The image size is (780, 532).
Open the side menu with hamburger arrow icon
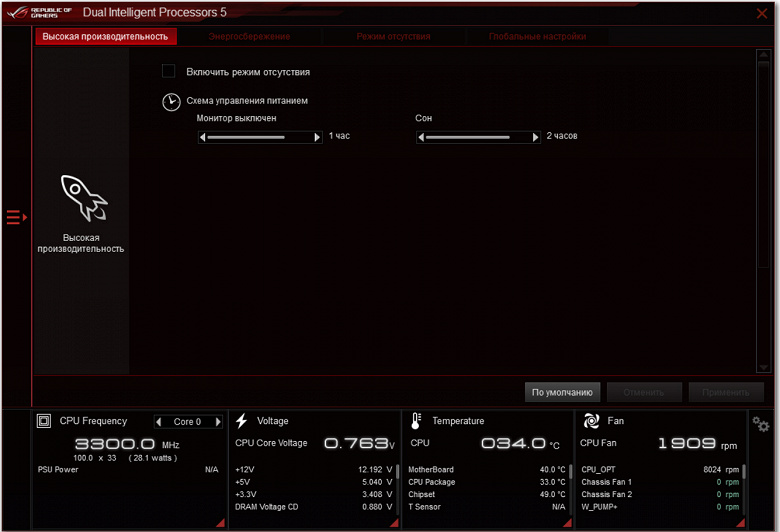tap(16, 217)
